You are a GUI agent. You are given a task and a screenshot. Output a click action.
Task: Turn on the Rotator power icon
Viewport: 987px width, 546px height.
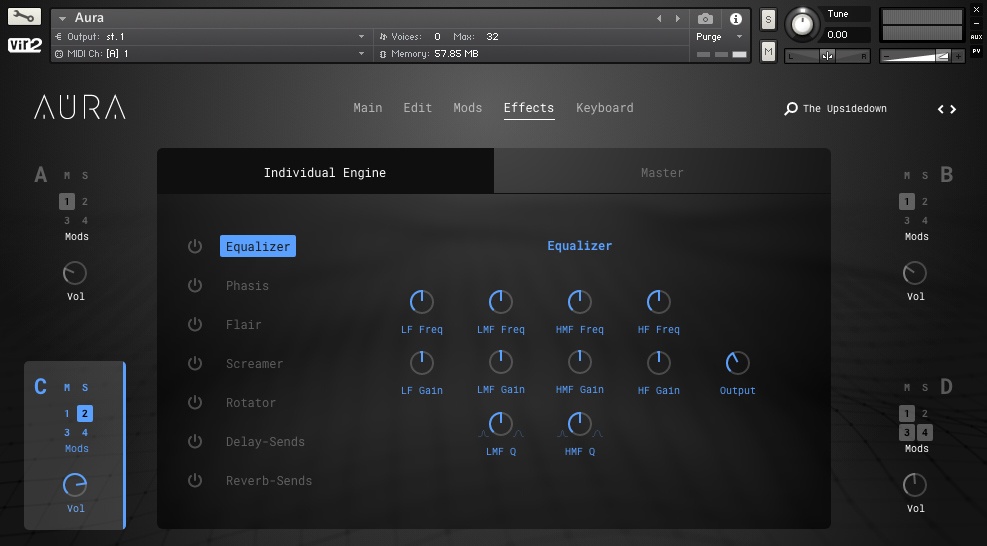point(195,402)
